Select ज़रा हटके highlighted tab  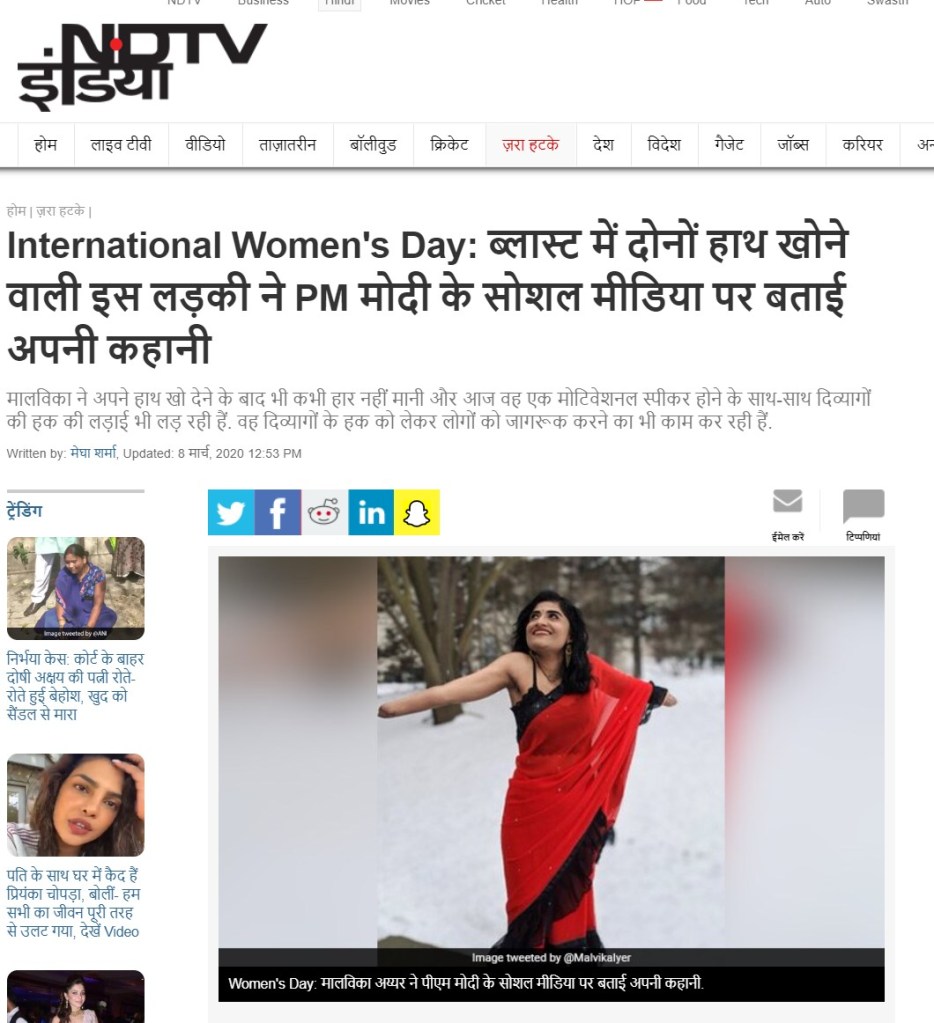[530, 144]
